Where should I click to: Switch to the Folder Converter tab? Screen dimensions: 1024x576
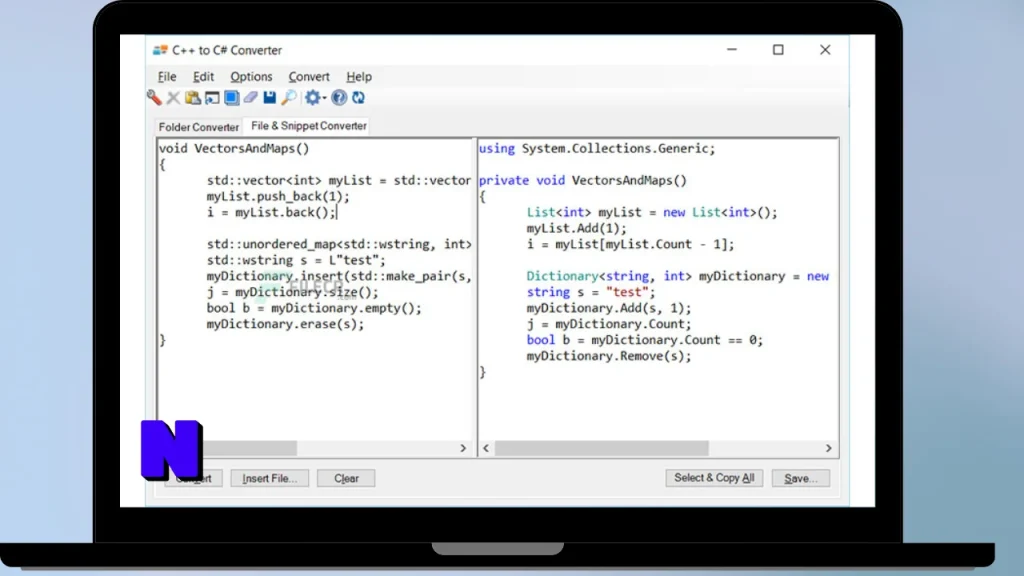click(199, 127)
